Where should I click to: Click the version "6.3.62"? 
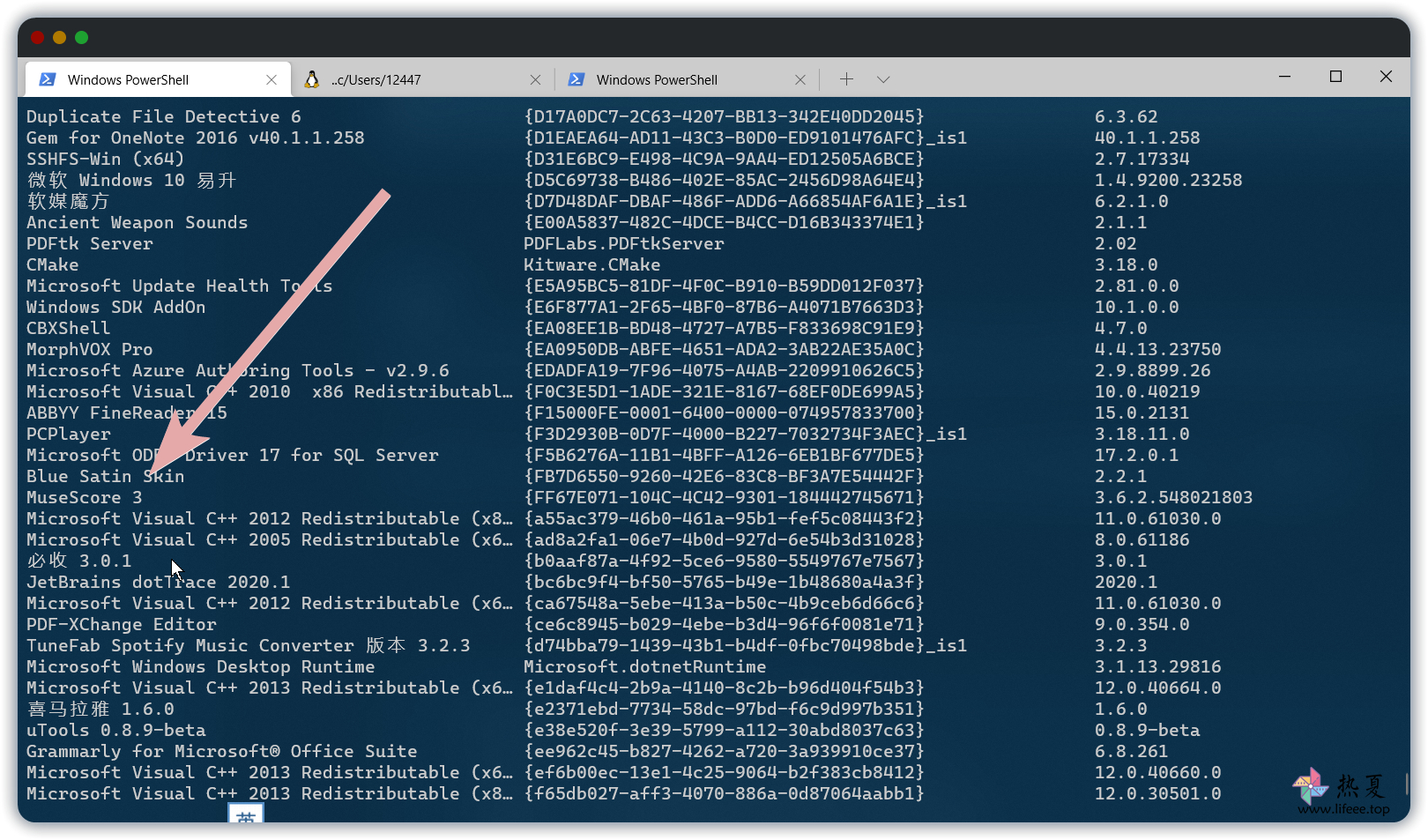click(x=1127, y=116)
